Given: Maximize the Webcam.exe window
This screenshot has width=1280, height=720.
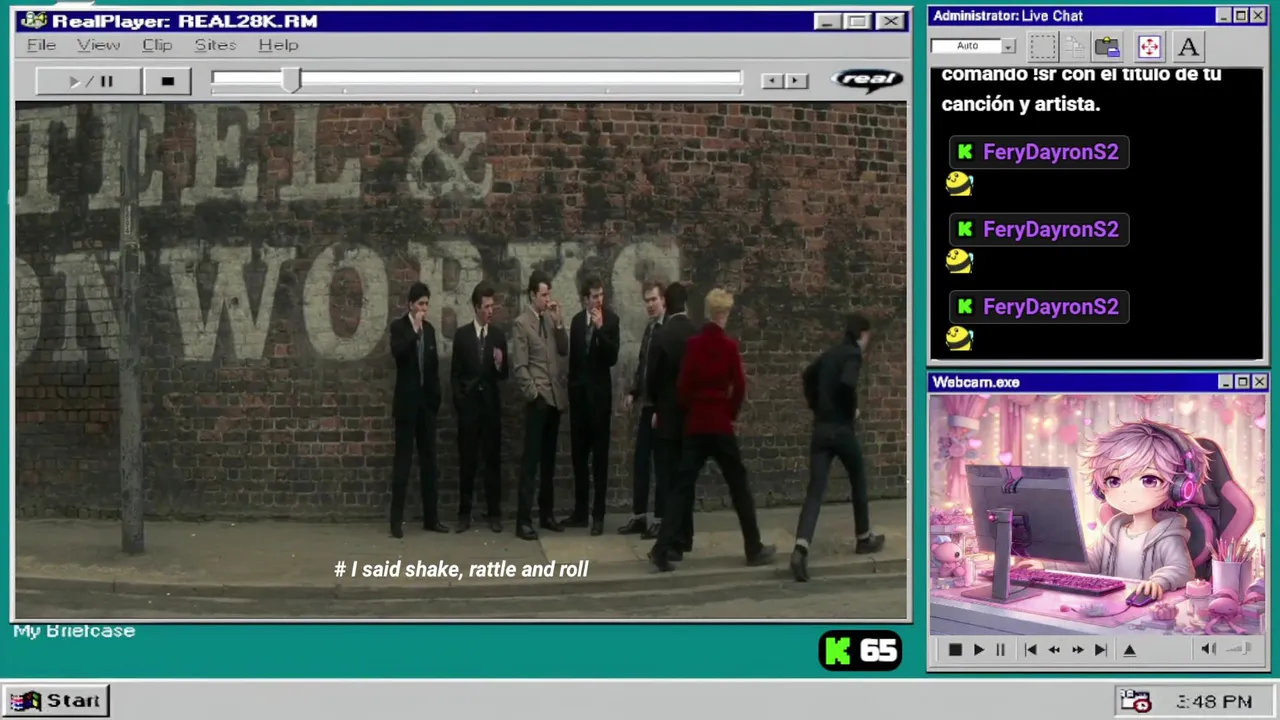Looking at the screenshot, I should (x=1242, y=382).
